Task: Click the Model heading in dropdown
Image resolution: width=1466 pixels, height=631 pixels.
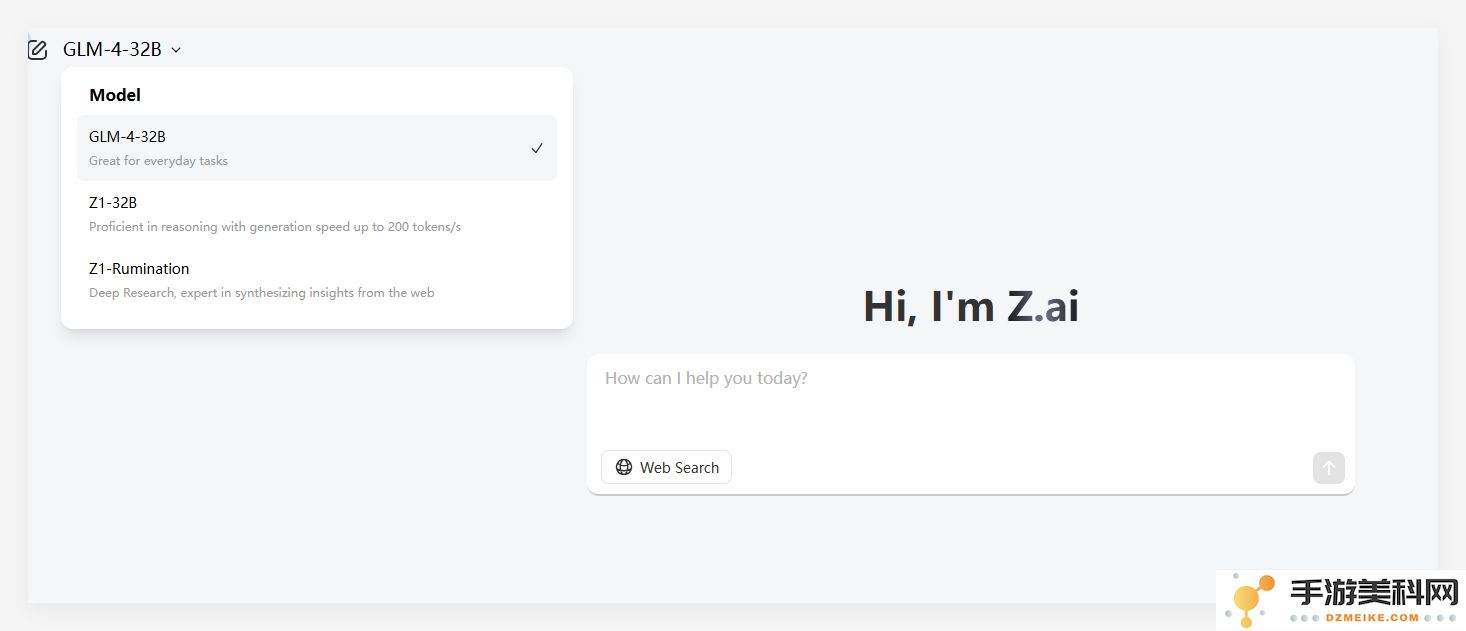Action: coord(115,95)
